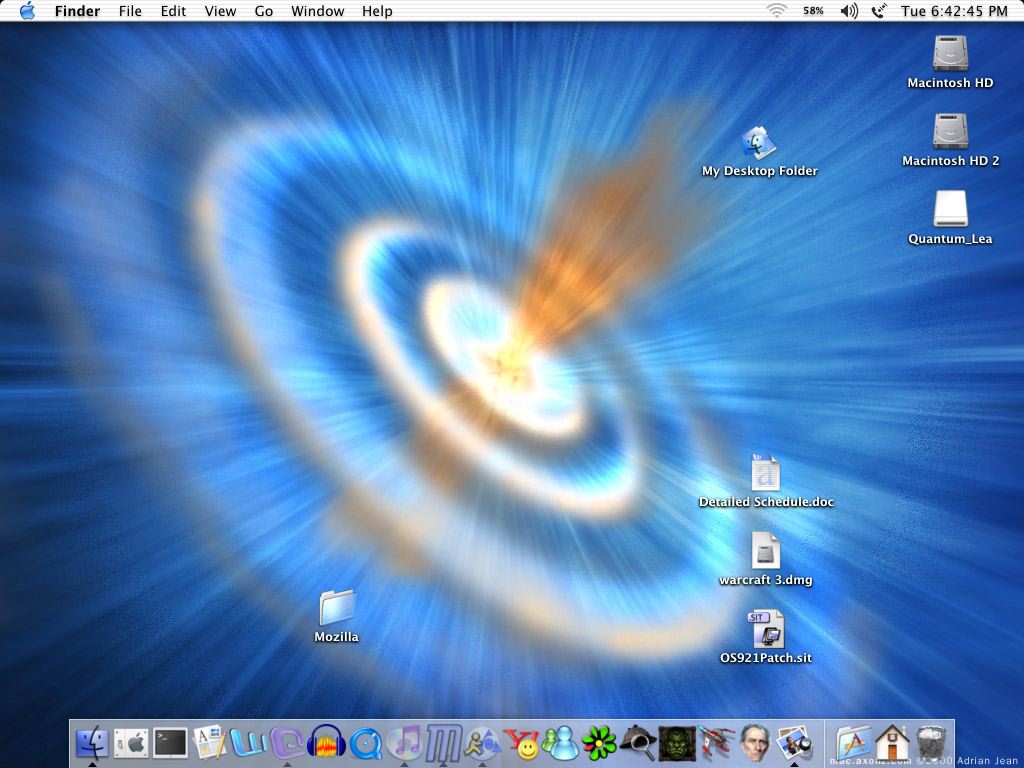
Task: Launch Terminal from the dock
Action: pos(170,743)
